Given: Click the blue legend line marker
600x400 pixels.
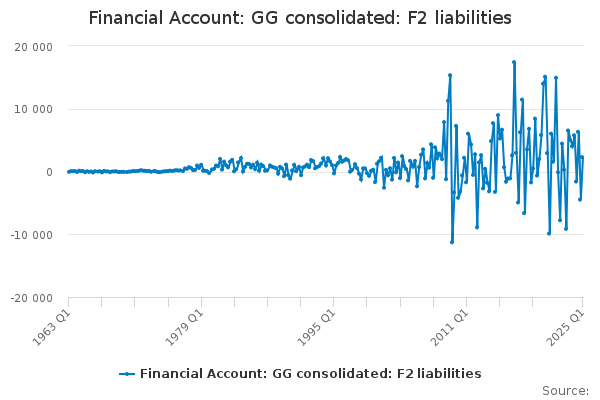Looking at the screenshot, I should (127, 374).
